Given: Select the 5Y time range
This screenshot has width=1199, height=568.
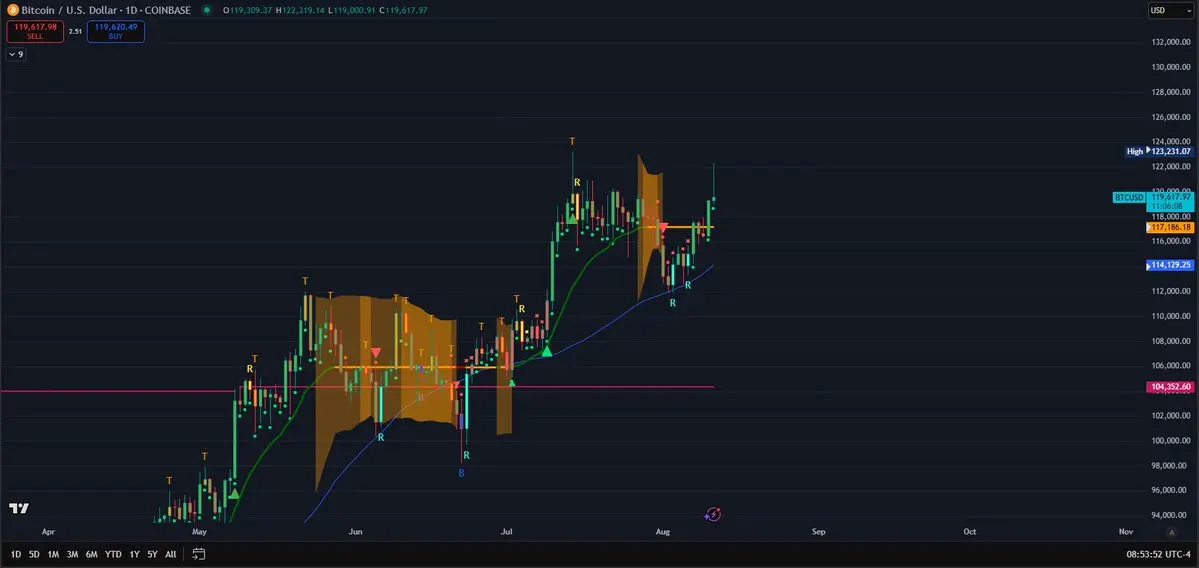Looking at the screenshot, I should click(x=152, y=554).
